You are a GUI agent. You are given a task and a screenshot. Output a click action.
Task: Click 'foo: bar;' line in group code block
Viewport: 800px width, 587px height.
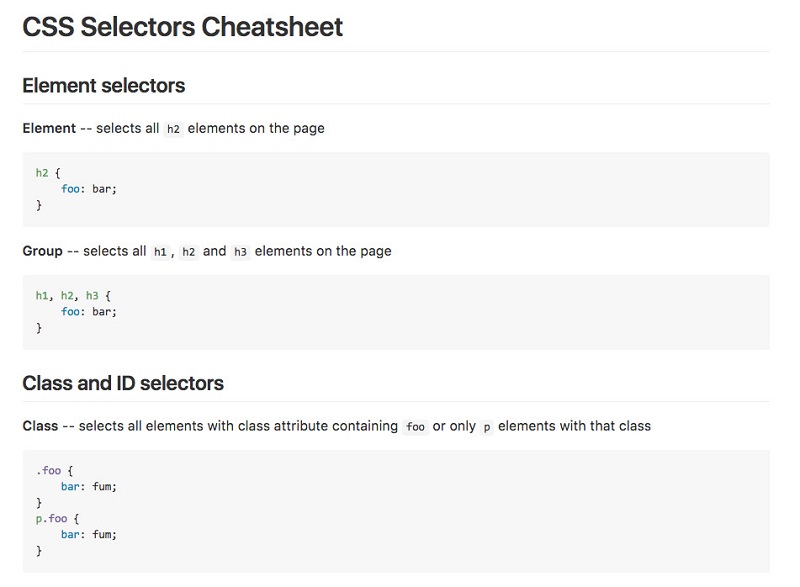pos(89,312)
